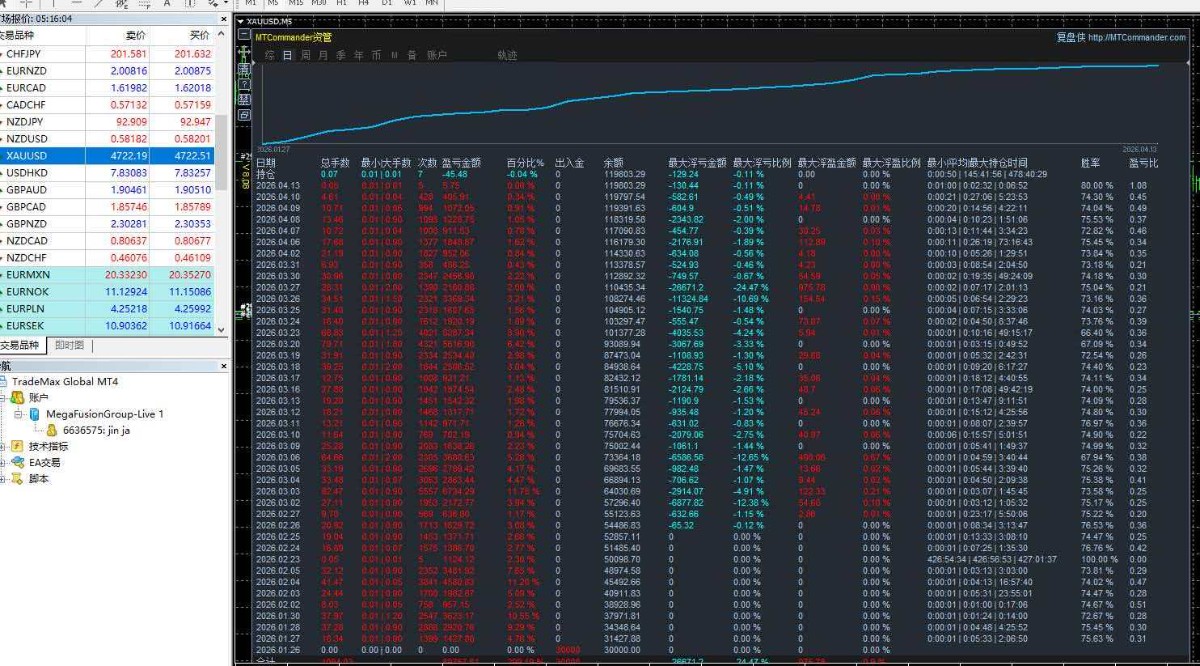Viewport: 1200px width, 666px height.
Task: Select the 周 weekly statistics tab
Action: pos(305,55)
